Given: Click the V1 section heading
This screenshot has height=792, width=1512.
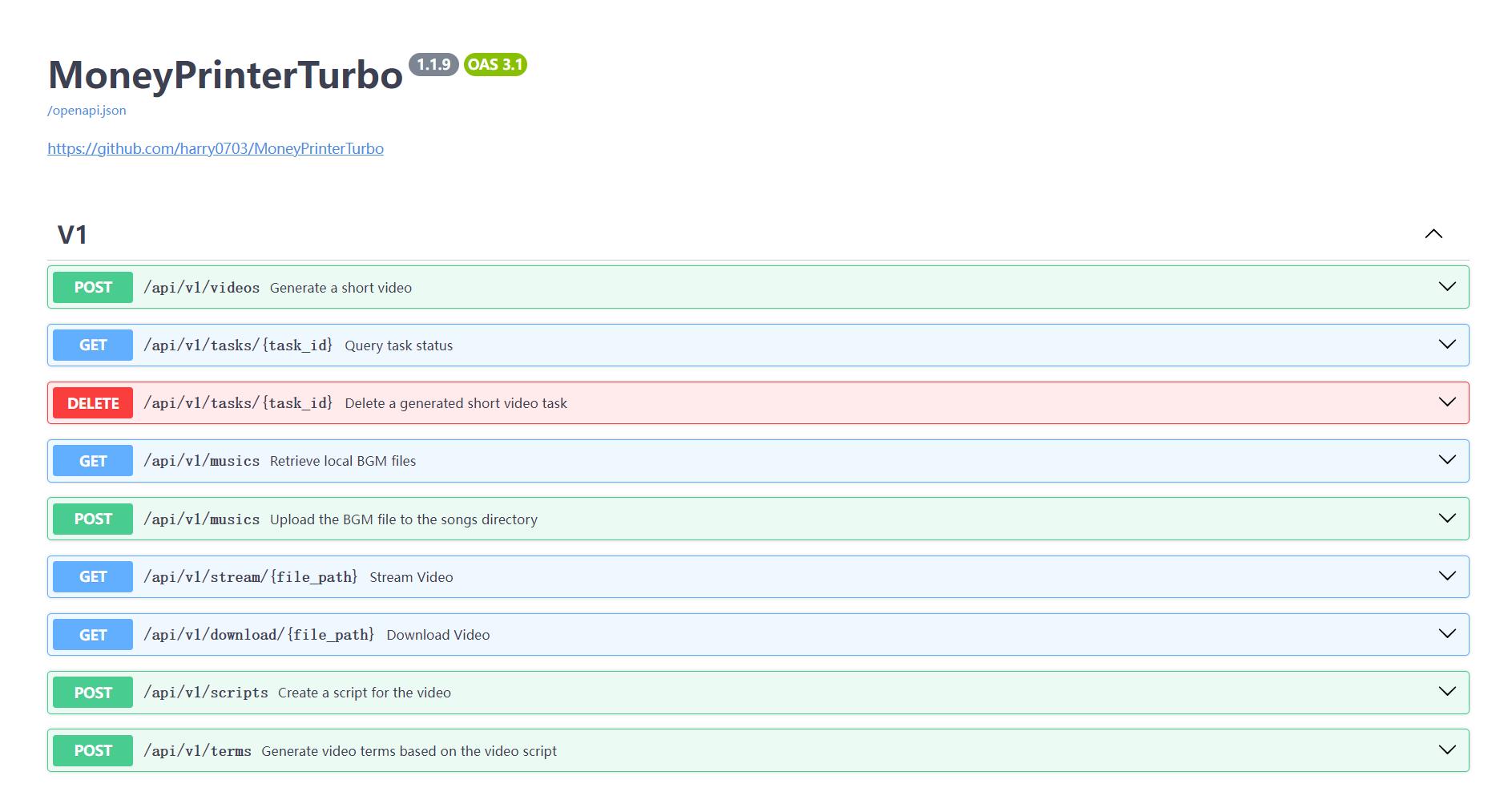Looking at the screenshot, I should click(72, 235).
